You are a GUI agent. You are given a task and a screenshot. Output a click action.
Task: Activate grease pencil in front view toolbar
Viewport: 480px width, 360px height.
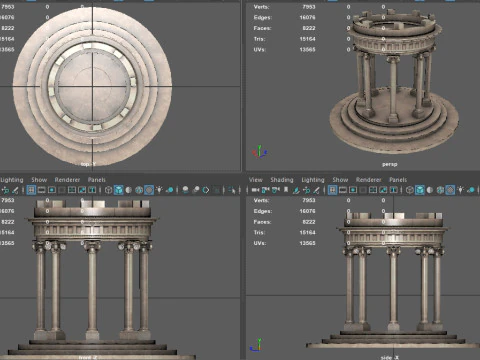pos(15,190)
